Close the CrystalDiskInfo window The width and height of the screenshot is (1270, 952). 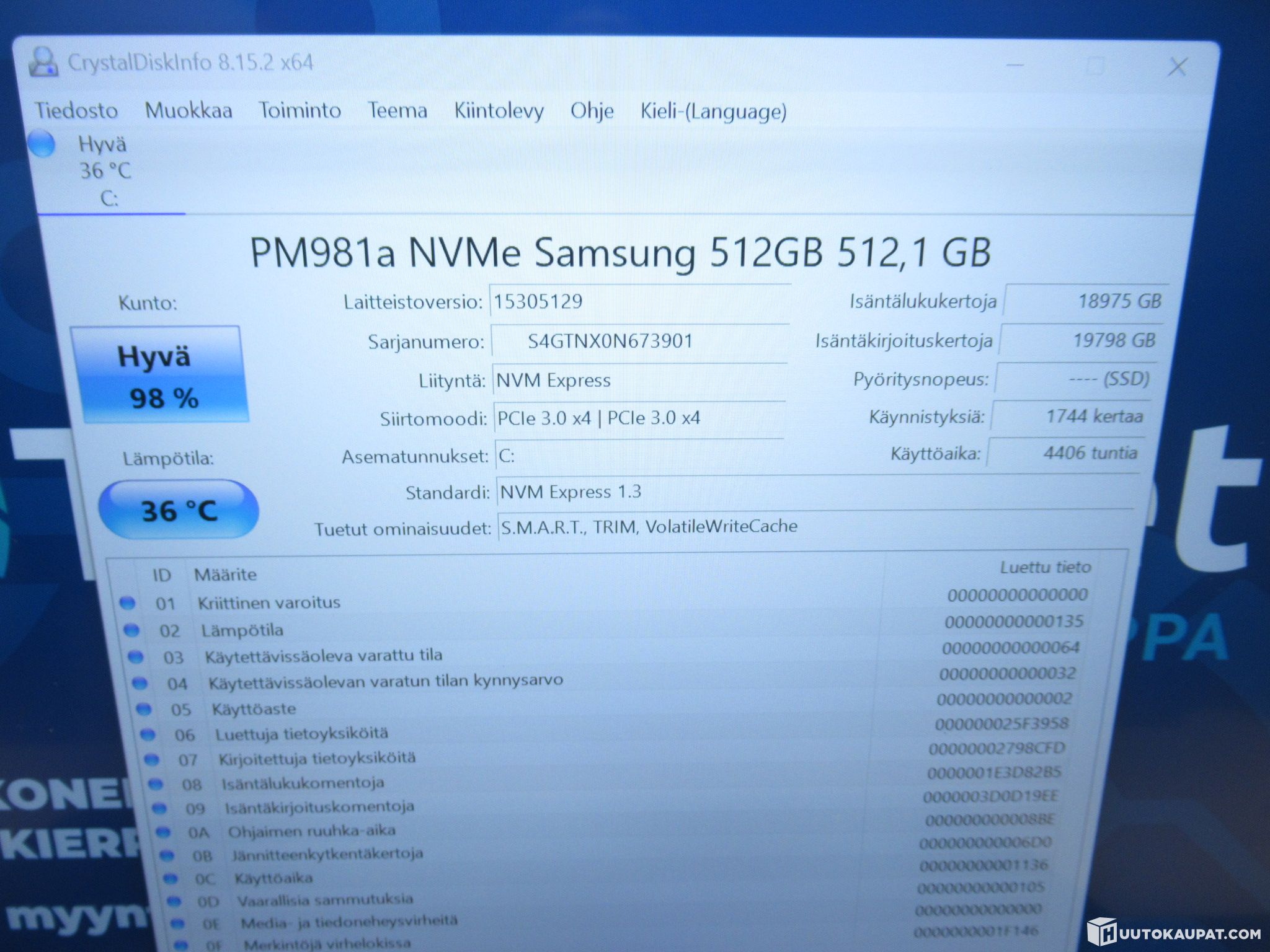click(1177, 66)
